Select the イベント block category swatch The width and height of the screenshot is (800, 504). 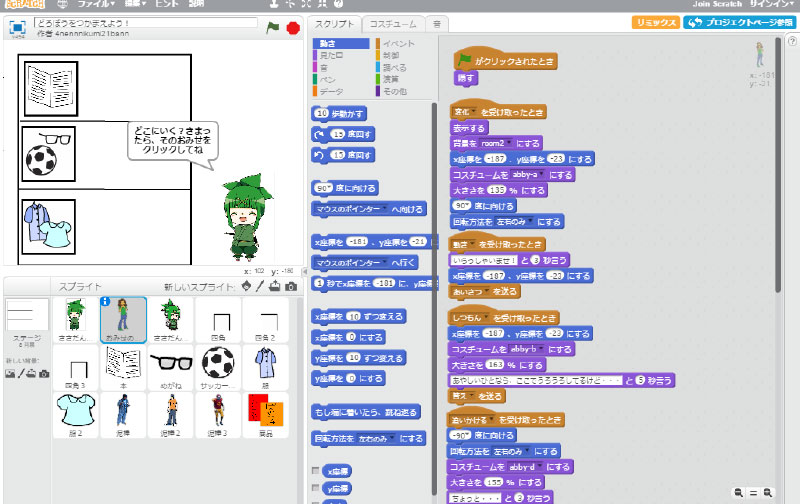click(x=400, y=43)
